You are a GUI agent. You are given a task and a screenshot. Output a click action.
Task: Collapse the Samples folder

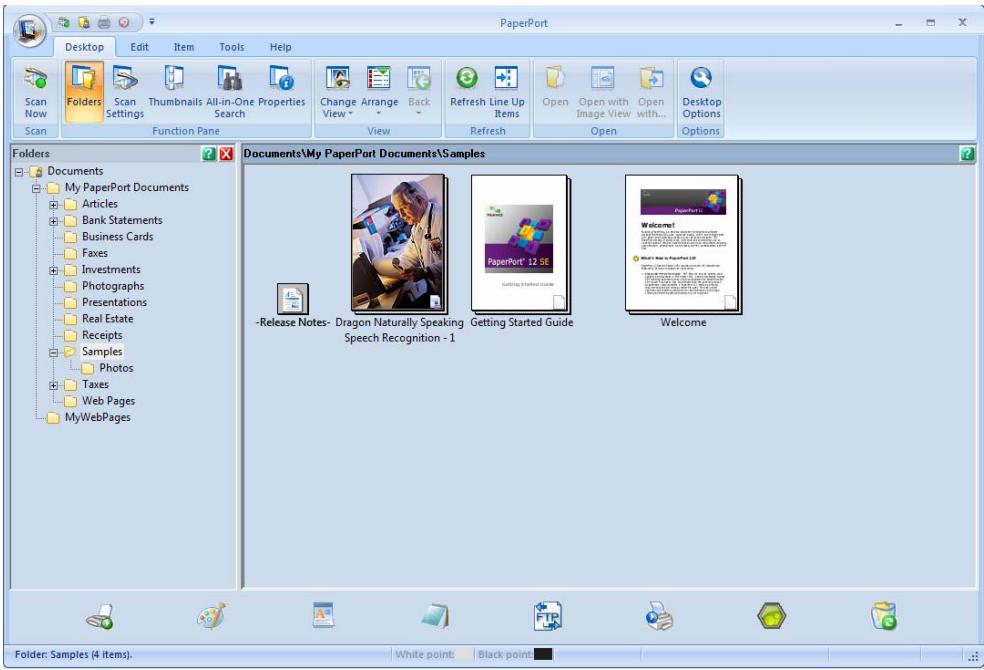point(53,353)
